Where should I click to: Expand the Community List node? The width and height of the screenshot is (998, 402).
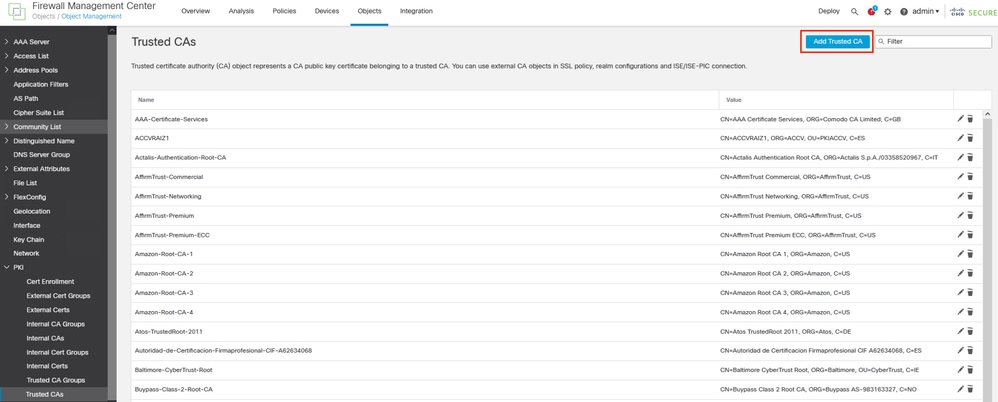(6, 127)
